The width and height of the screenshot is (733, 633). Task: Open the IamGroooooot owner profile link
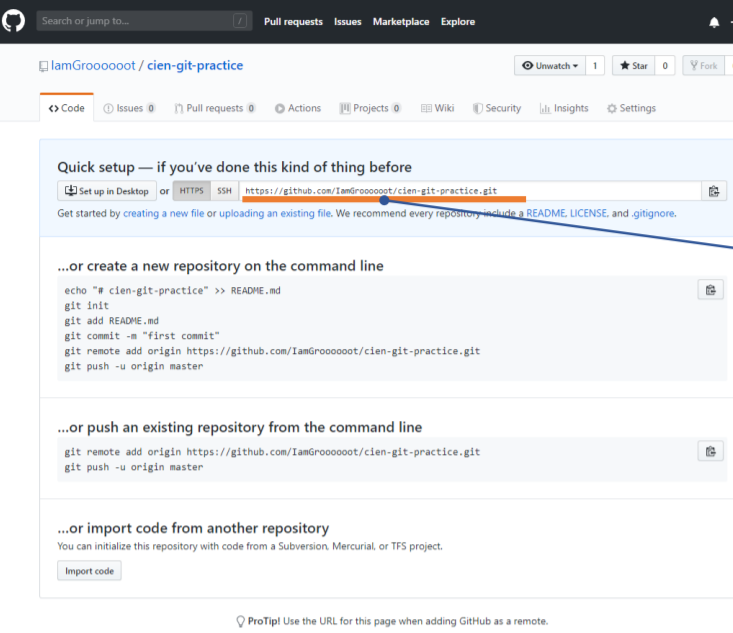coord(93,65)
